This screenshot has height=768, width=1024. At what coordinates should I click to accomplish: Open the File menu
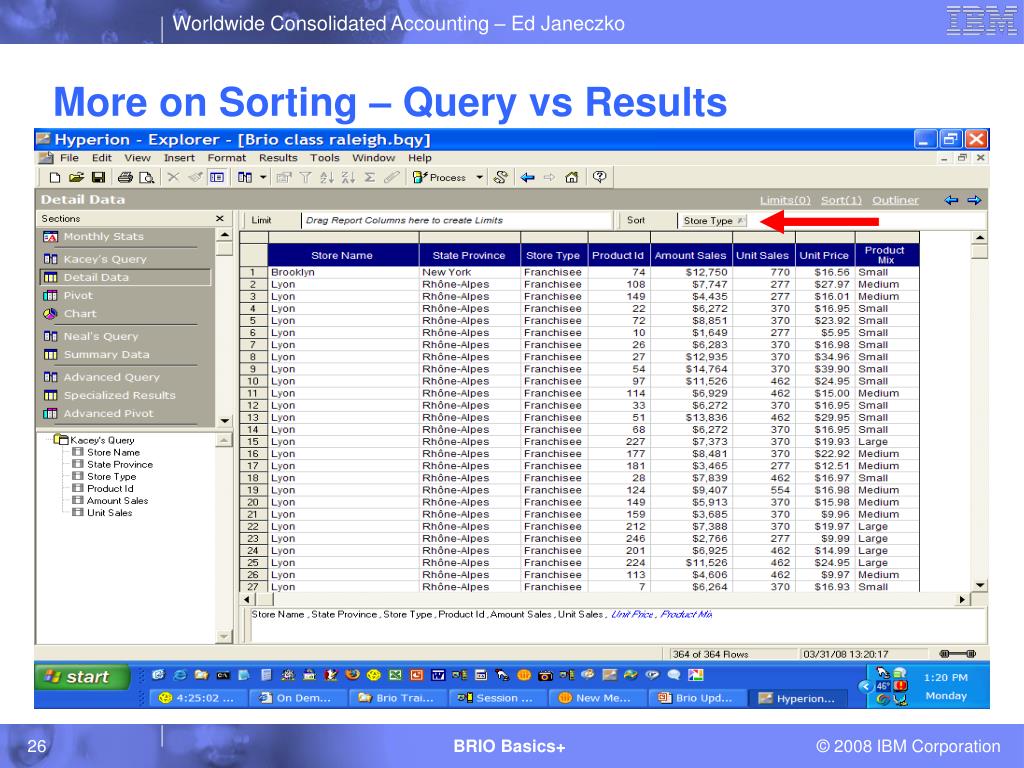(x=69, y=158)
